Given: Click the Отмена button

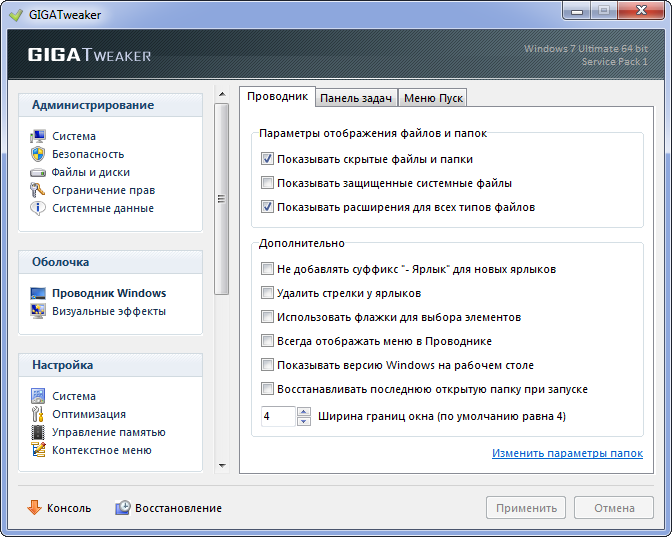Looking at the screenshot, I should point(614,508).
